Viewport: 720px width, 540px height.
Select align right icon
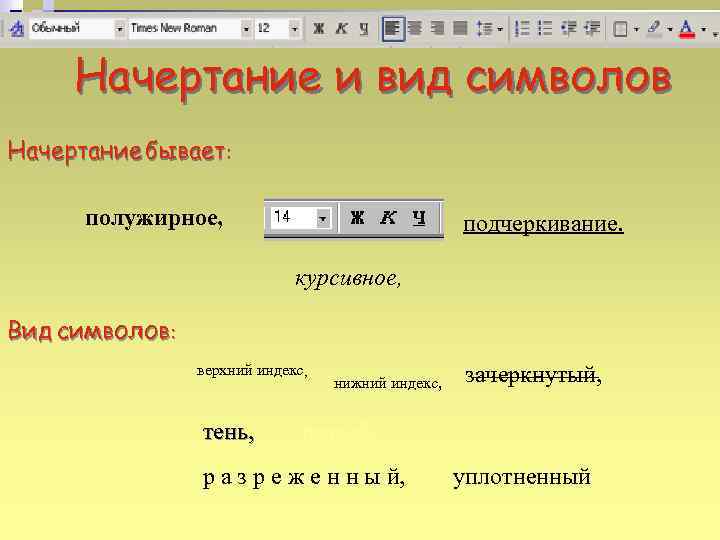(438, 28)
